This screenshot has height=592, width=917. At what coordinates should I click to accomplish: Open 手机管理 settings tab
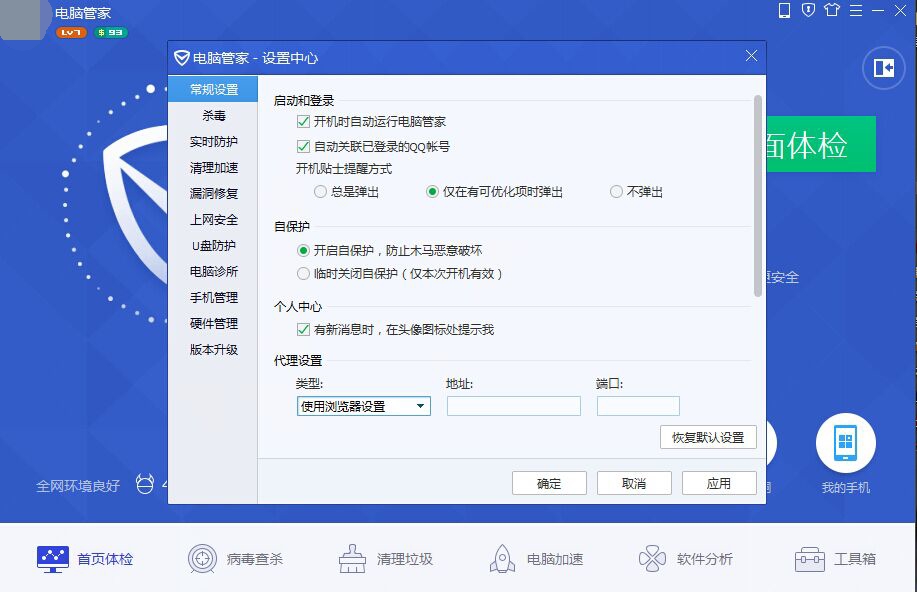click(x=213, y=298)
